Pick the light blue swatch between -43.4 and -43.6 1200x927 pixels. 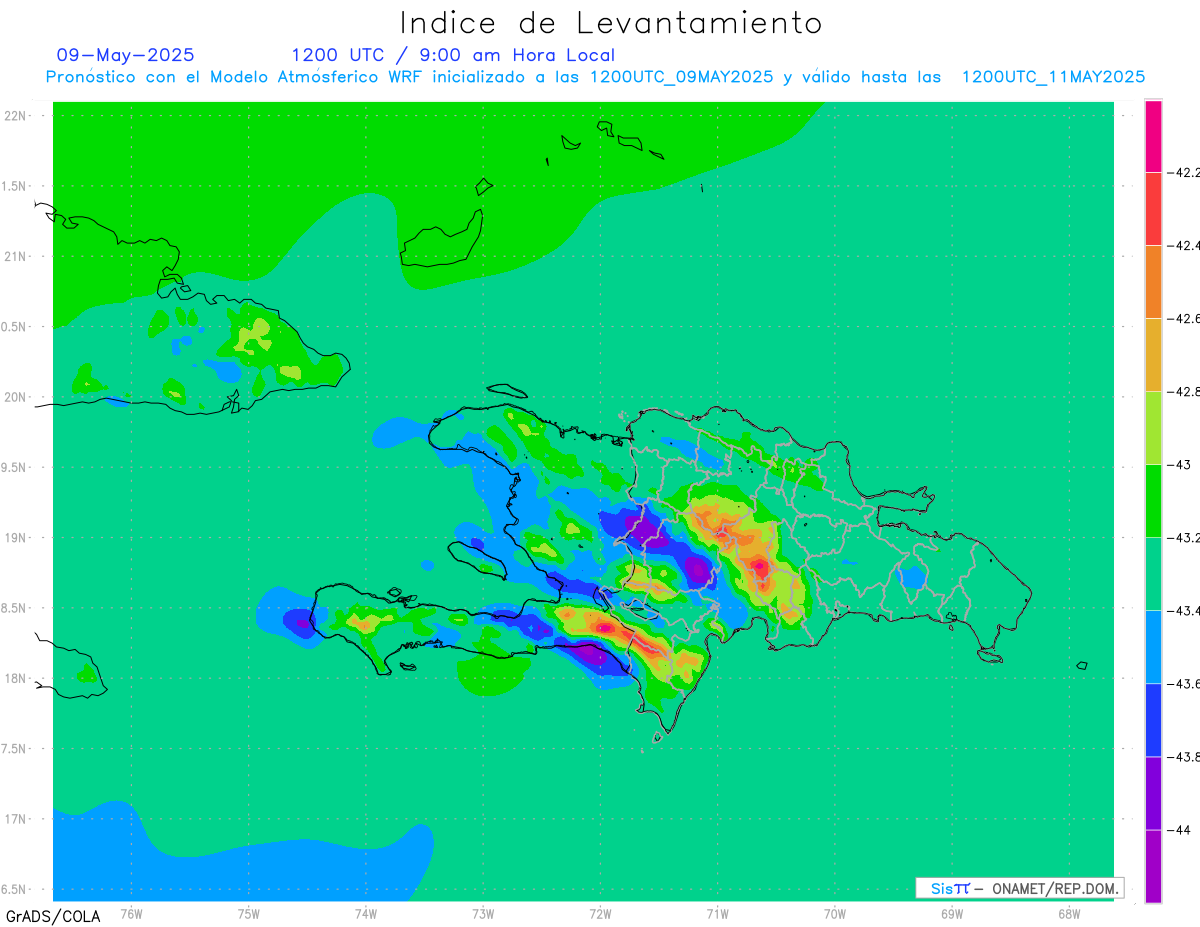click(1153, 646)
